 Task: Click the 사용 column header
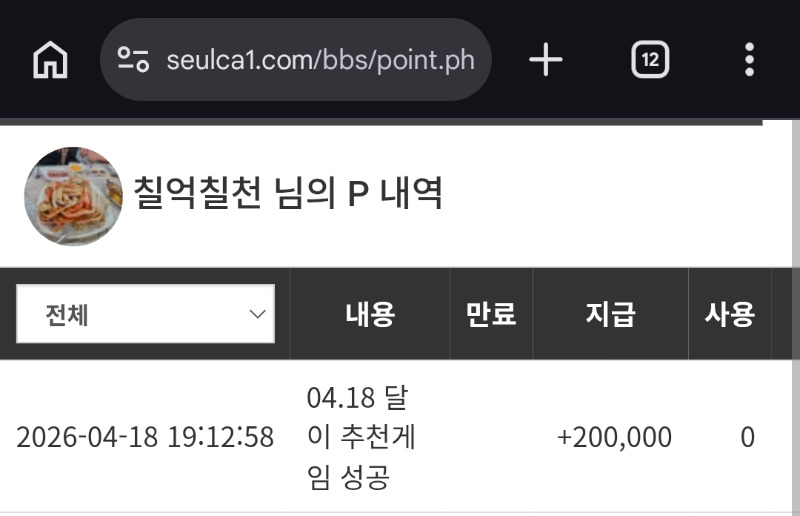pyautogui.click(x=729, y=315)
